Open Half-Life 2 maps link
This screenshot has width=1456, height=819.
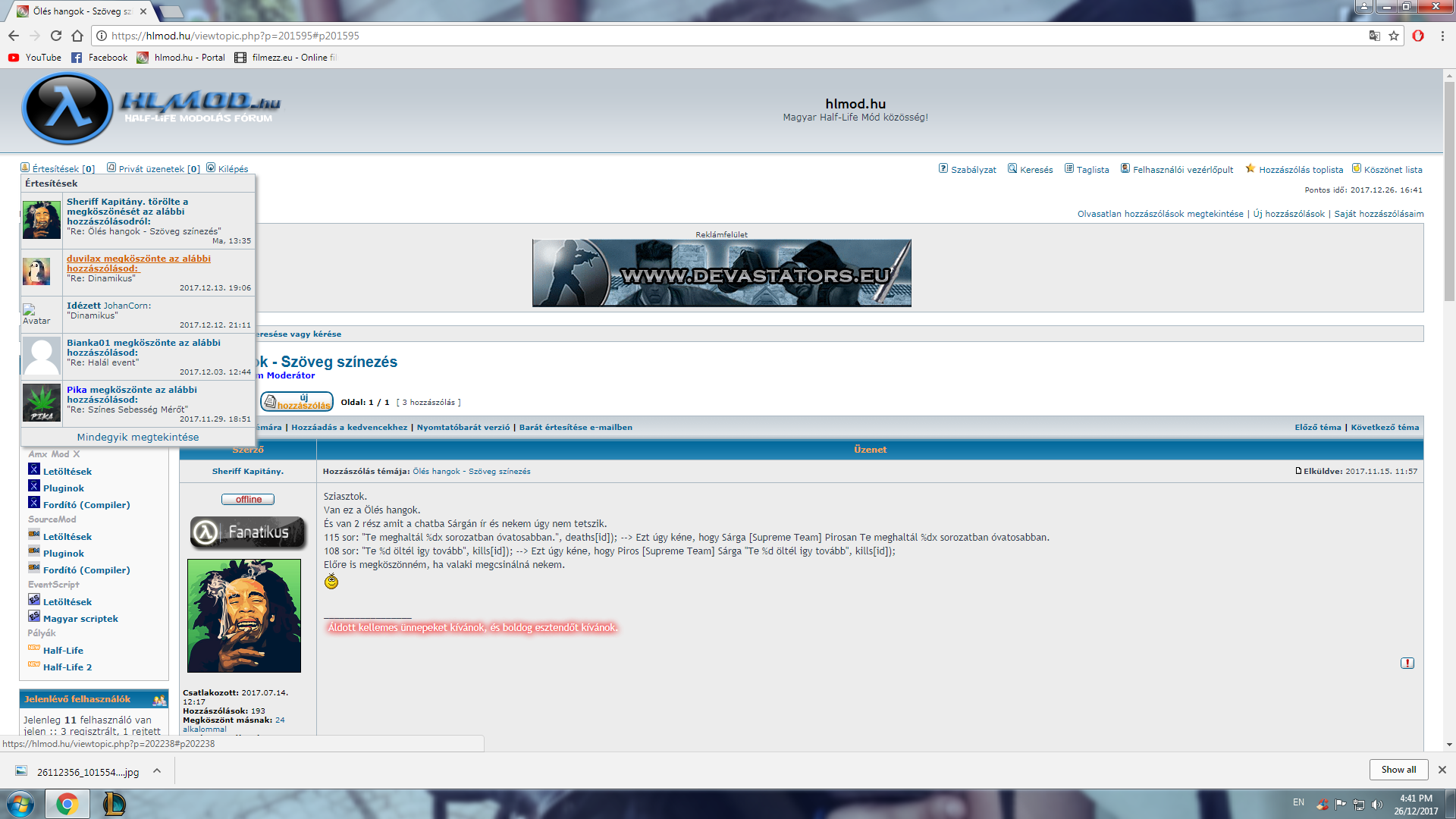(x=67, y=667)
